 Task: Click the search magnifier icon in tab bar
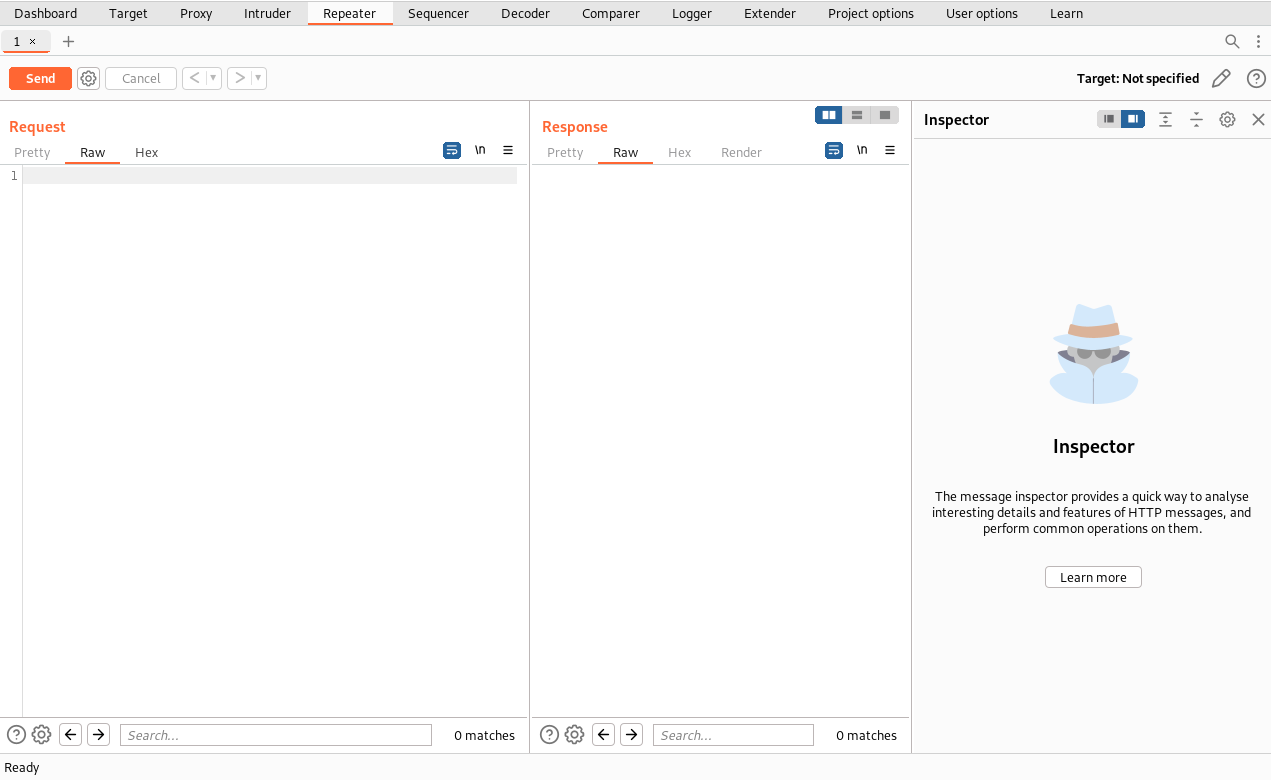pyautogui.click(x=1232, y=41)
